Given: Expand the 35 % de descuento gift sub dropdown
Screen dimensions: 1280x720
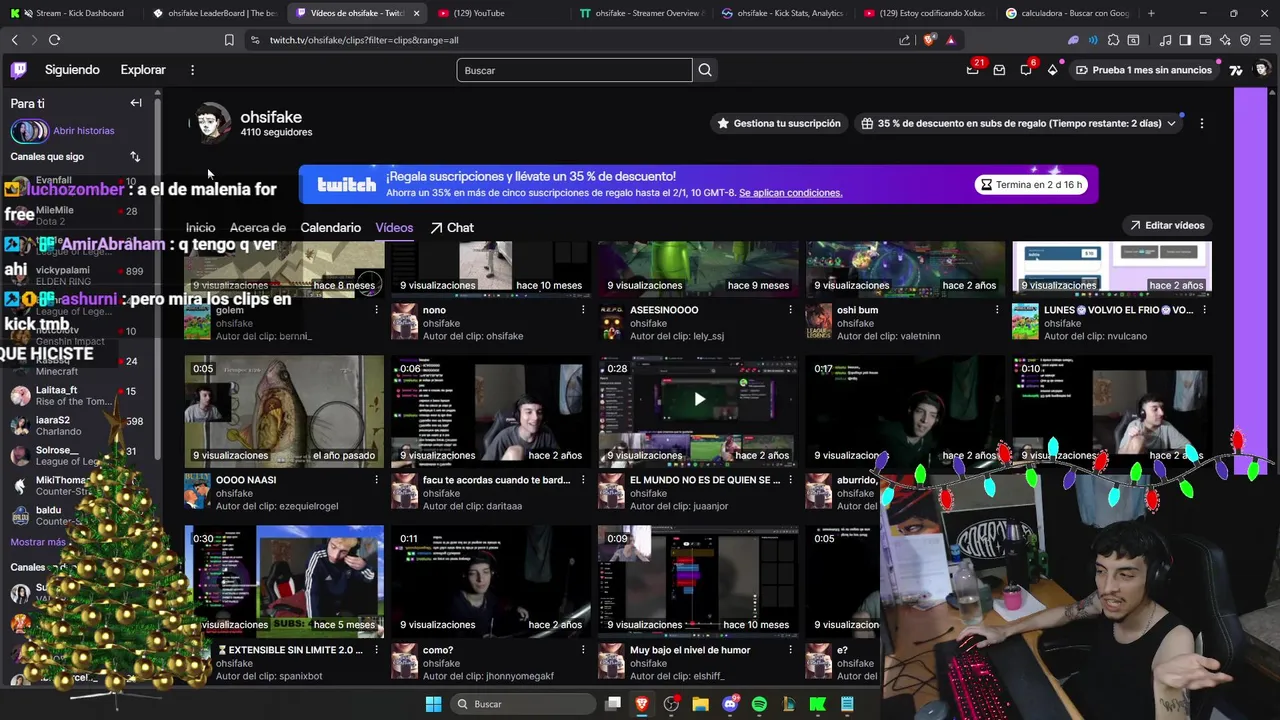Looking at the screenshot, I should 1171,123.
